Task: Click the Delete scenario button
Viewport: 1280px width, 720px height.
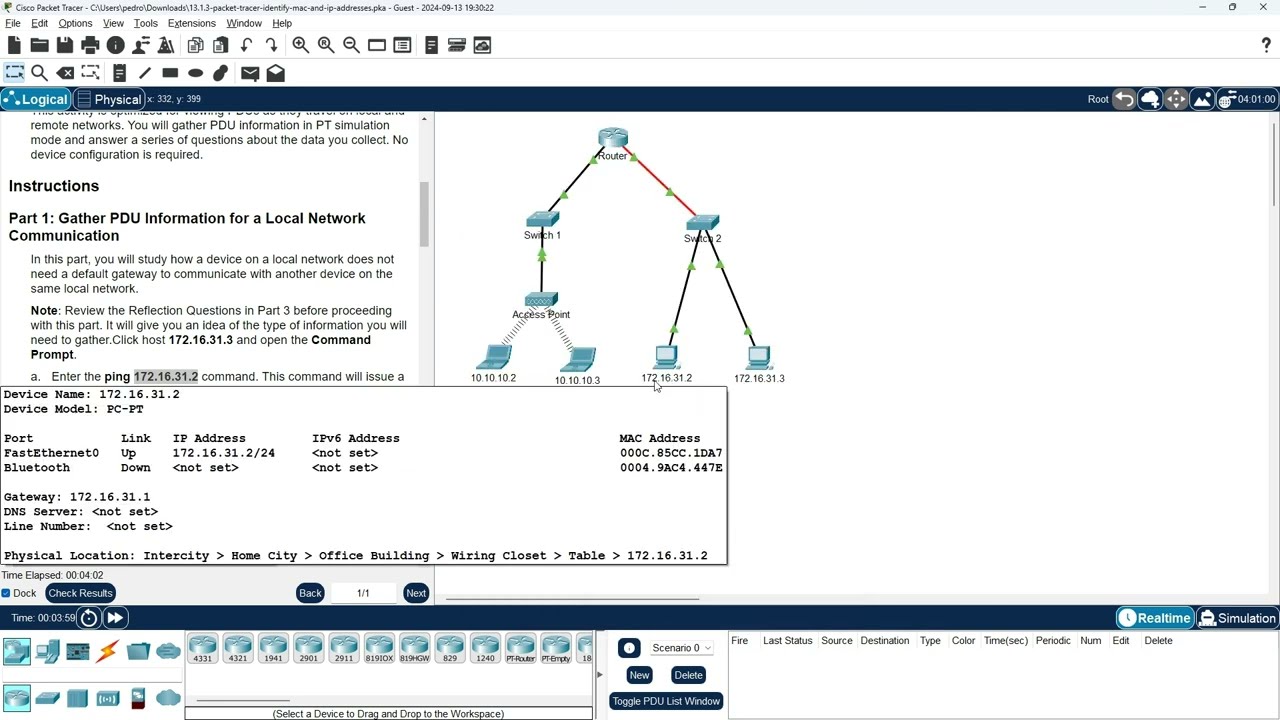Action: (x=688, y=675)
